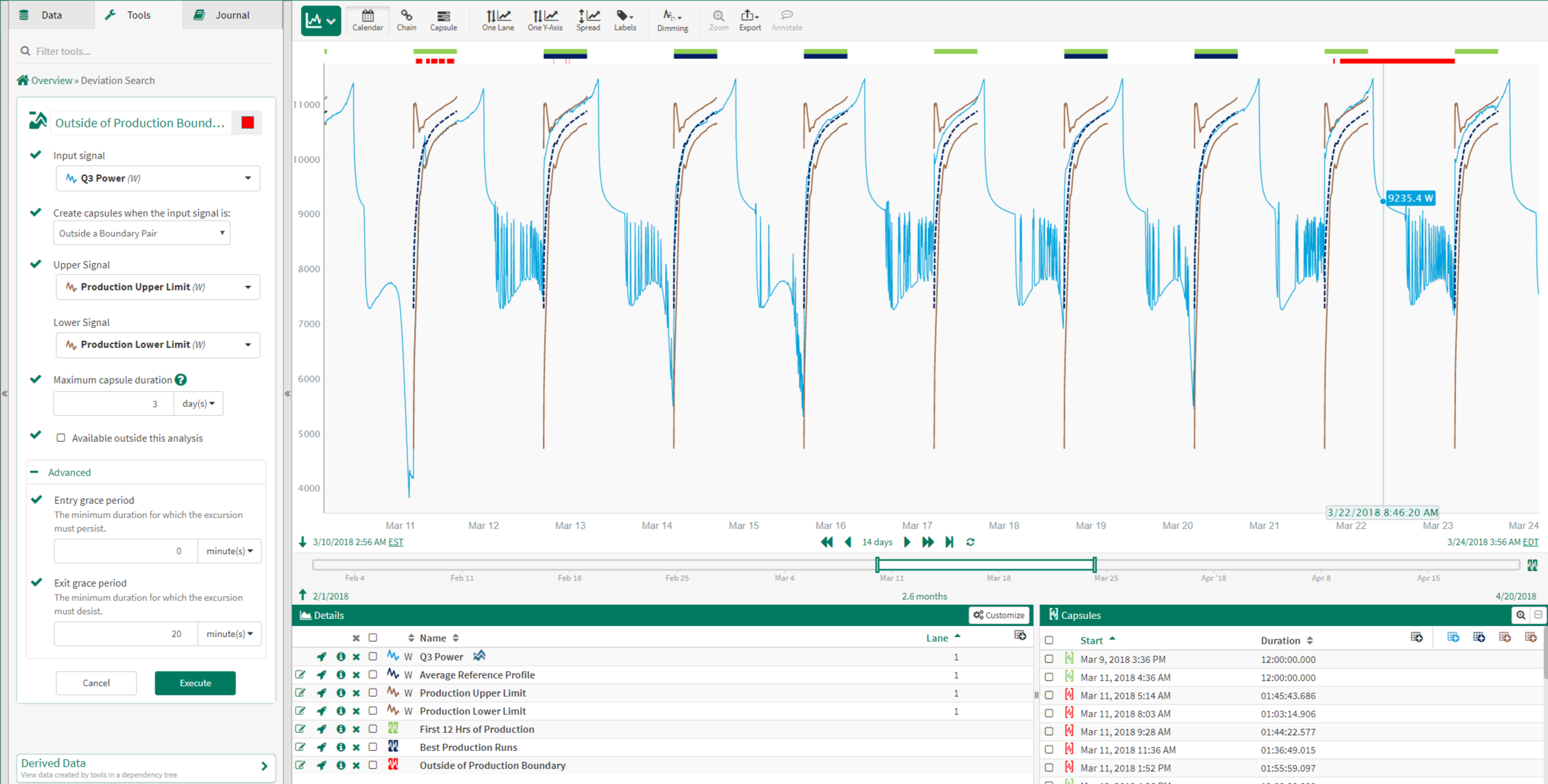Check the Q3 Power row checkbox
The image size is (1548, 784).
(373, 657)
